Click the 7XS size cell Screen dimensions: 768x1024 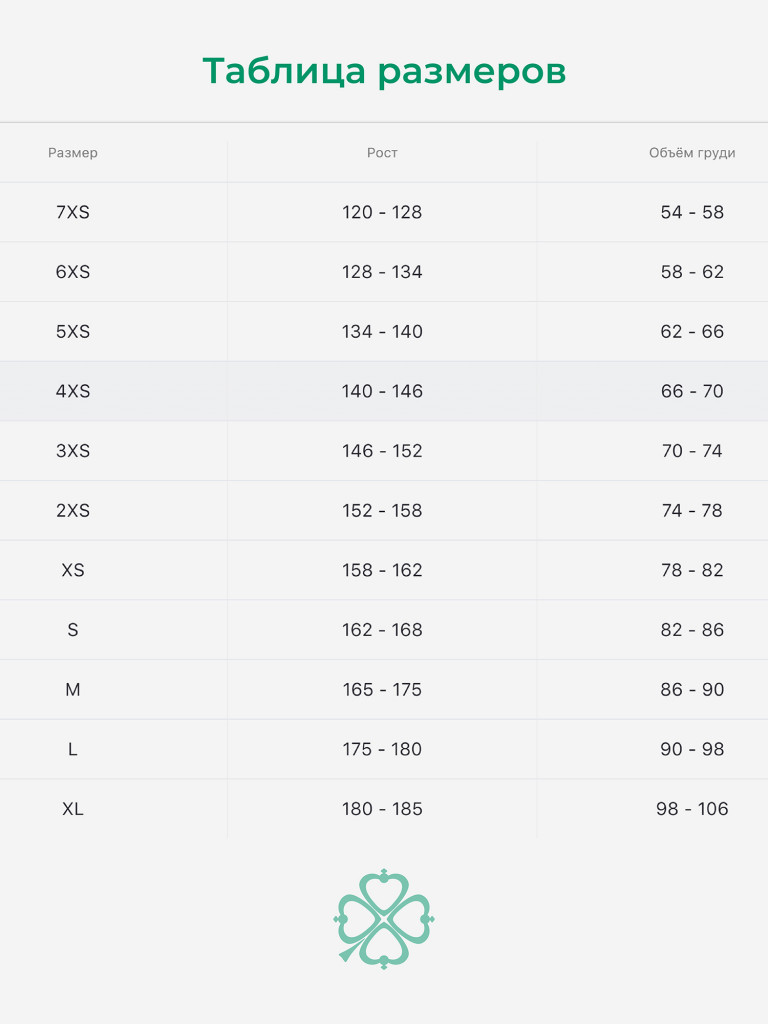point(73,212)
